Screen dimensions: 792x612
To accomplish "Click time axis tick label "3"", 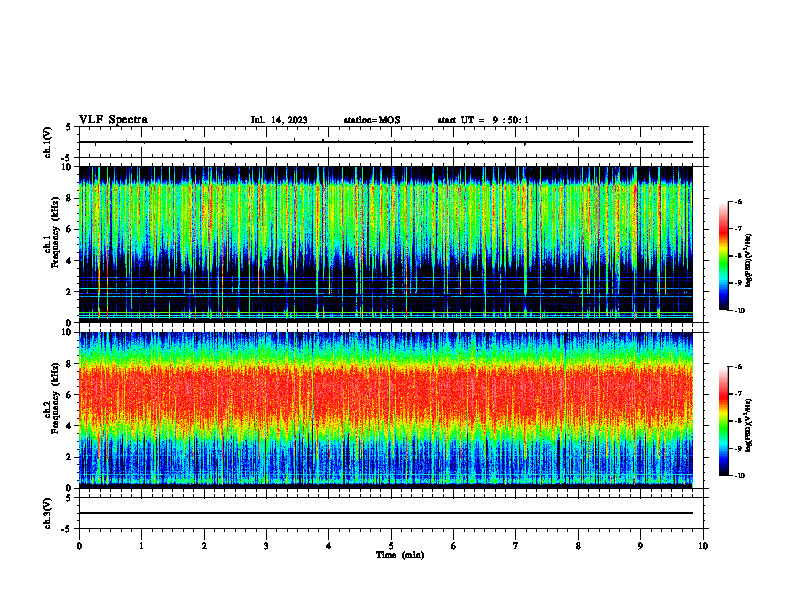I will pyautogui.click(x=266, y=546).
